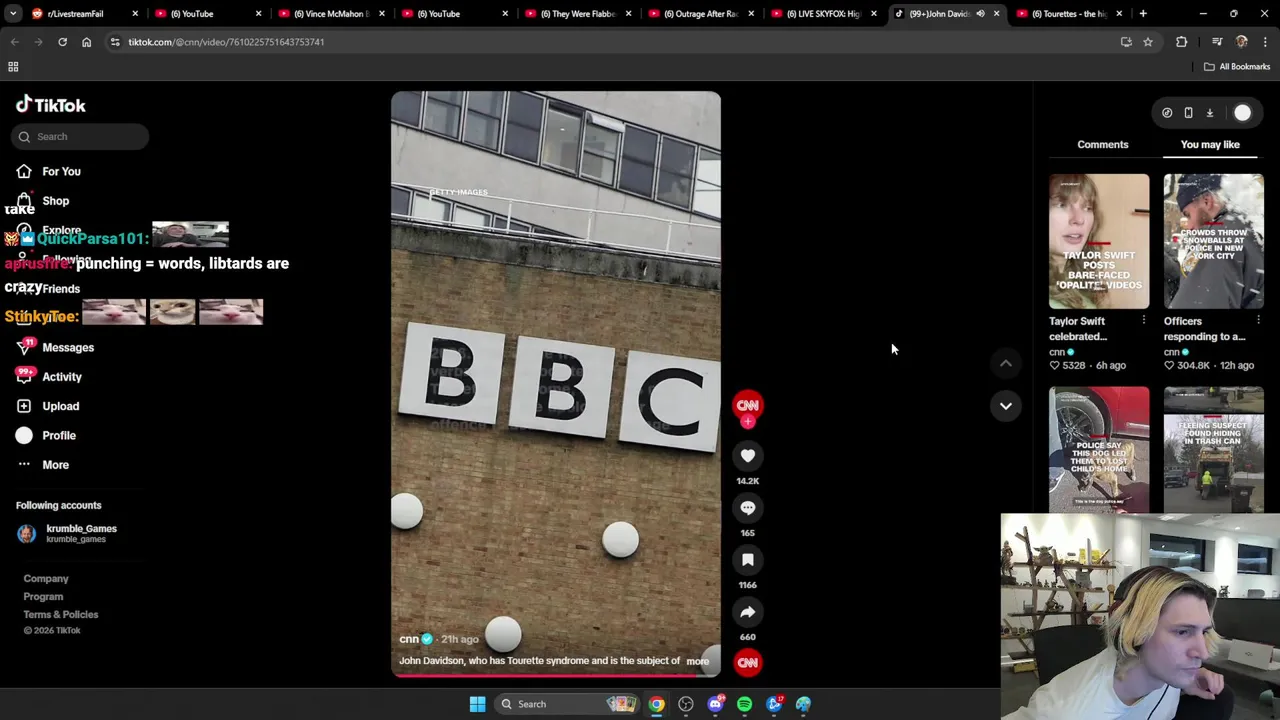Open the Windows Start menu
Image resolution: width=1280 pixels, height=720 pixels.
pos(477,704)
